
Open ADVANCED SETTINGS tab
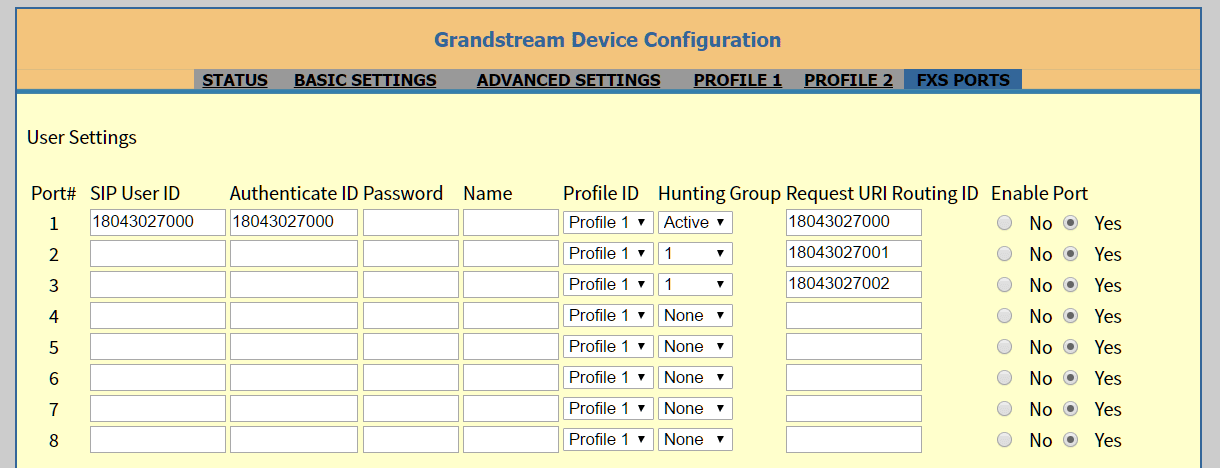tap(569, 80)
